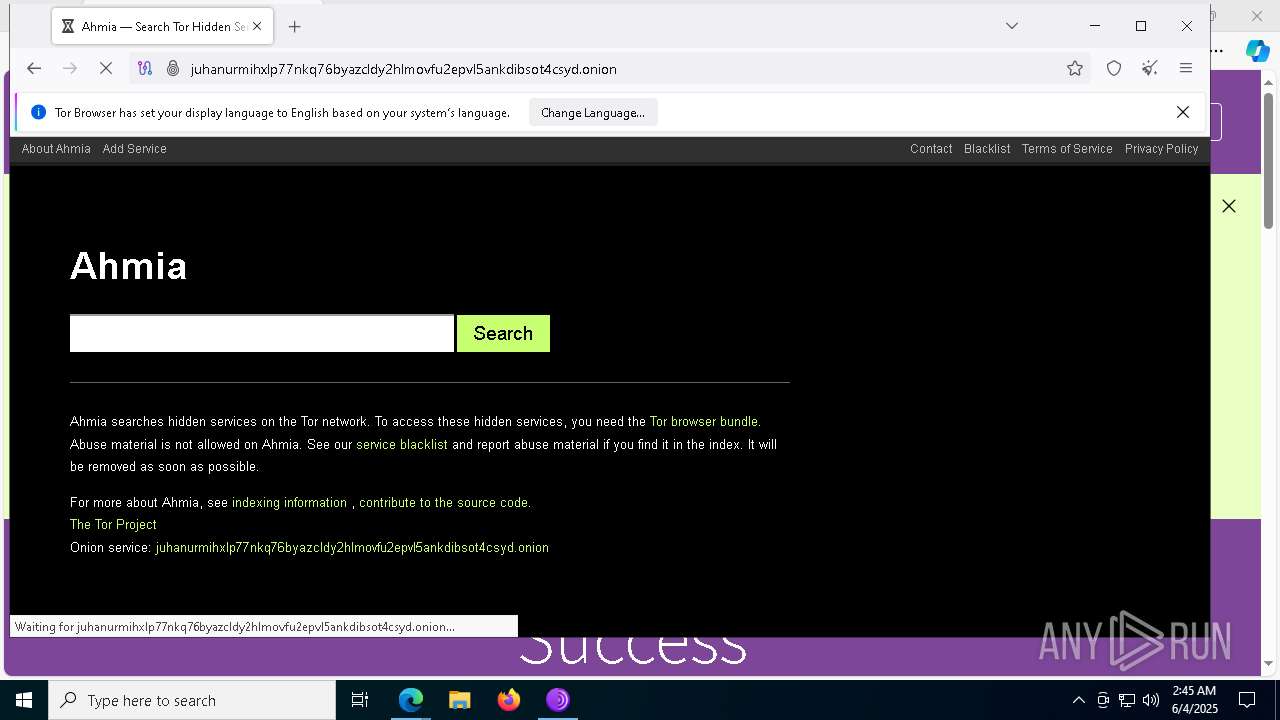This screenshot has width=1280, height=720.
Task: Open the clock and date flyout
Action: 1194,700
